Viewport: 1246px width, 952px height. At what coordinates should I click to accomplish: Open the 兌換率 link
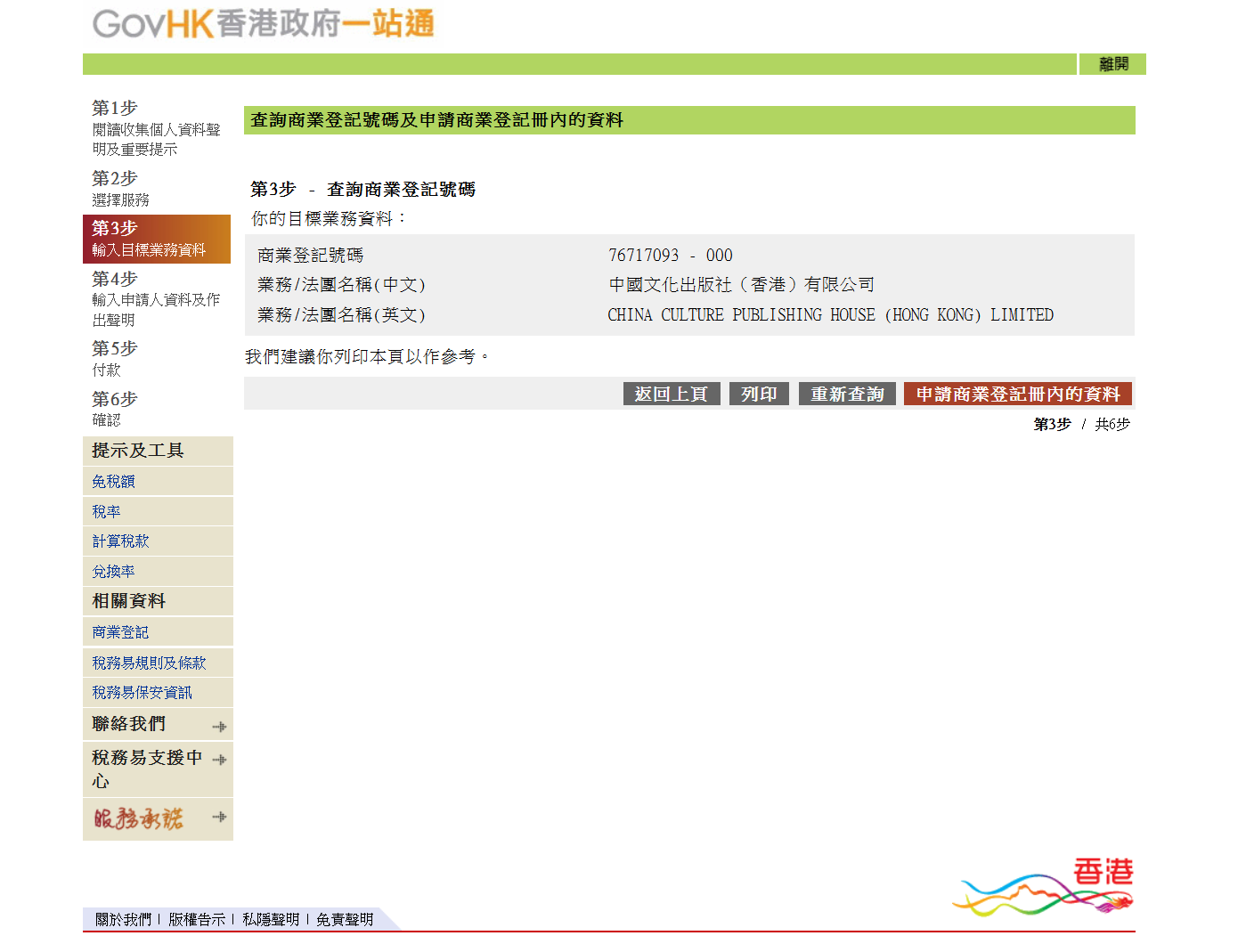[x=114, y=572]
